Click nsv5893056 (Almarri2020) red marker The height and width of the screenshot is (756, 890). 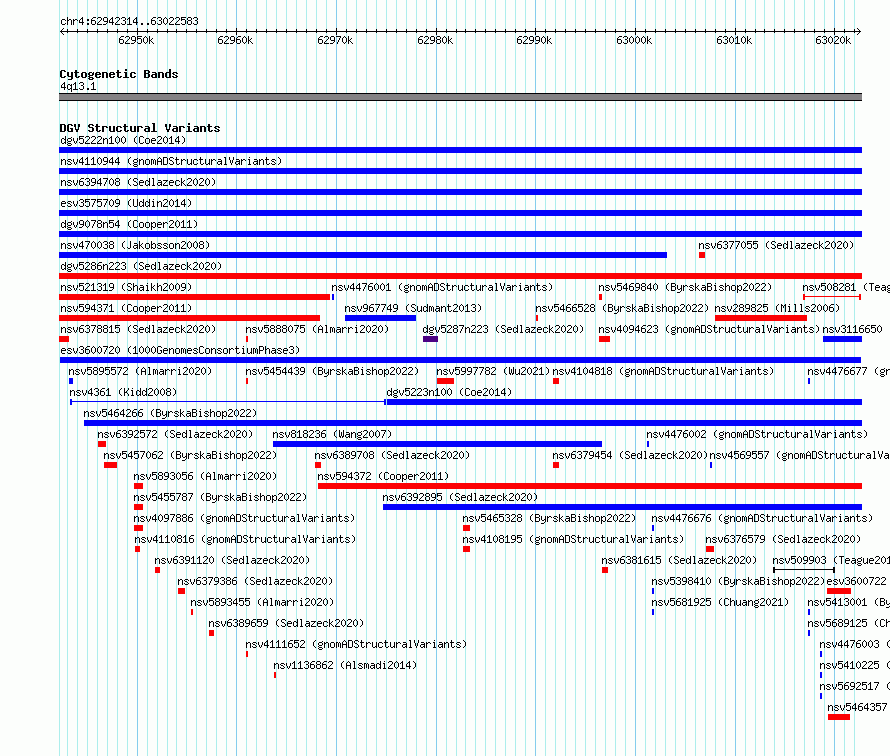point(138,486)
